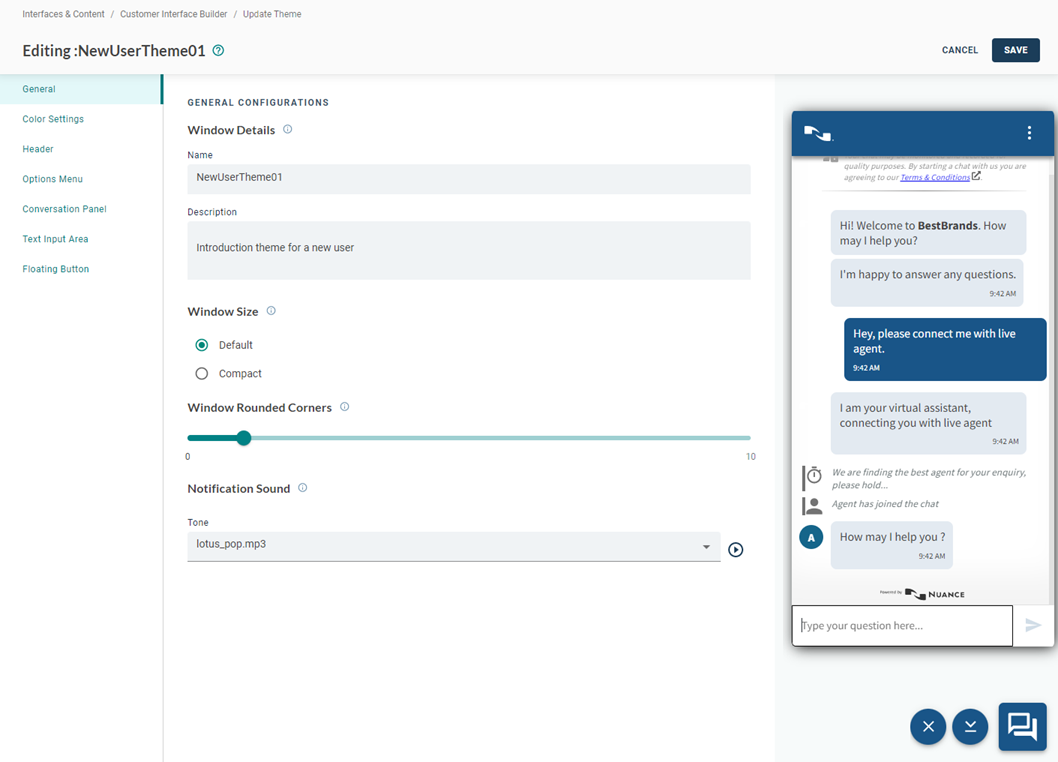Screen dimensions: 1058x762
Task: Click the down-chevron minimize icon beside the launcher
Action: pos(970,727)
